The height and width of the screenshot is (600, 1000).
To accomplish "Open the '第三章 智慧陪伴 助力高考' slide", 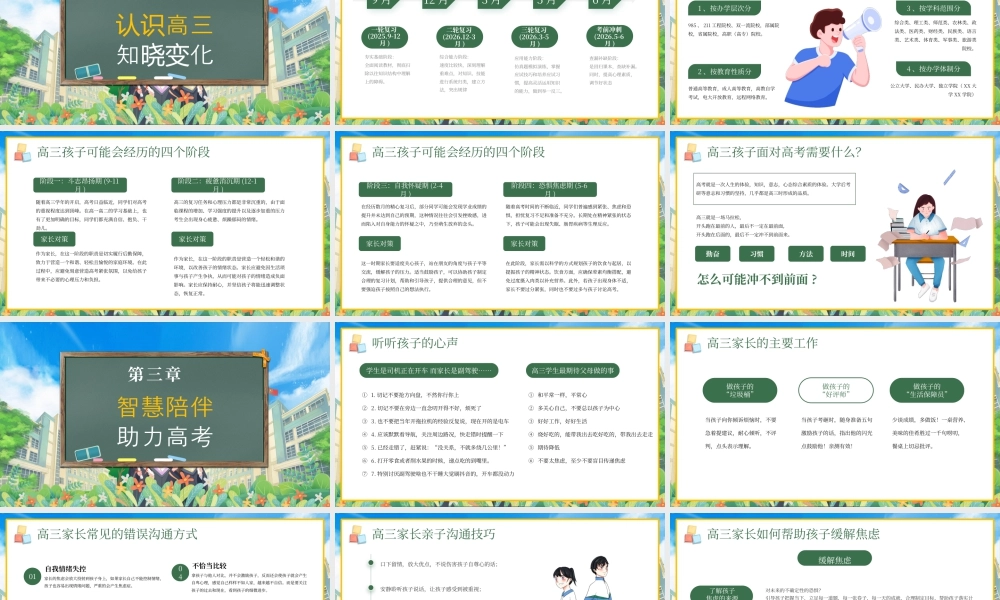I will coord(165,414).
